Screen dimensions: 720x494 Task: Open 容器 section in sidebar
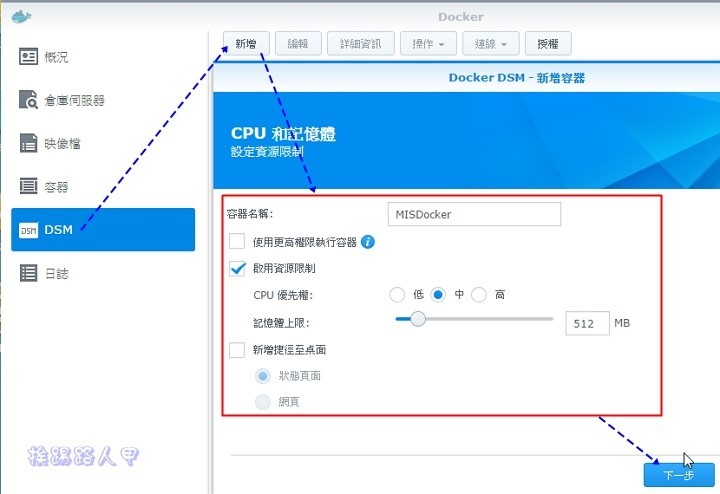pos(103,186)
